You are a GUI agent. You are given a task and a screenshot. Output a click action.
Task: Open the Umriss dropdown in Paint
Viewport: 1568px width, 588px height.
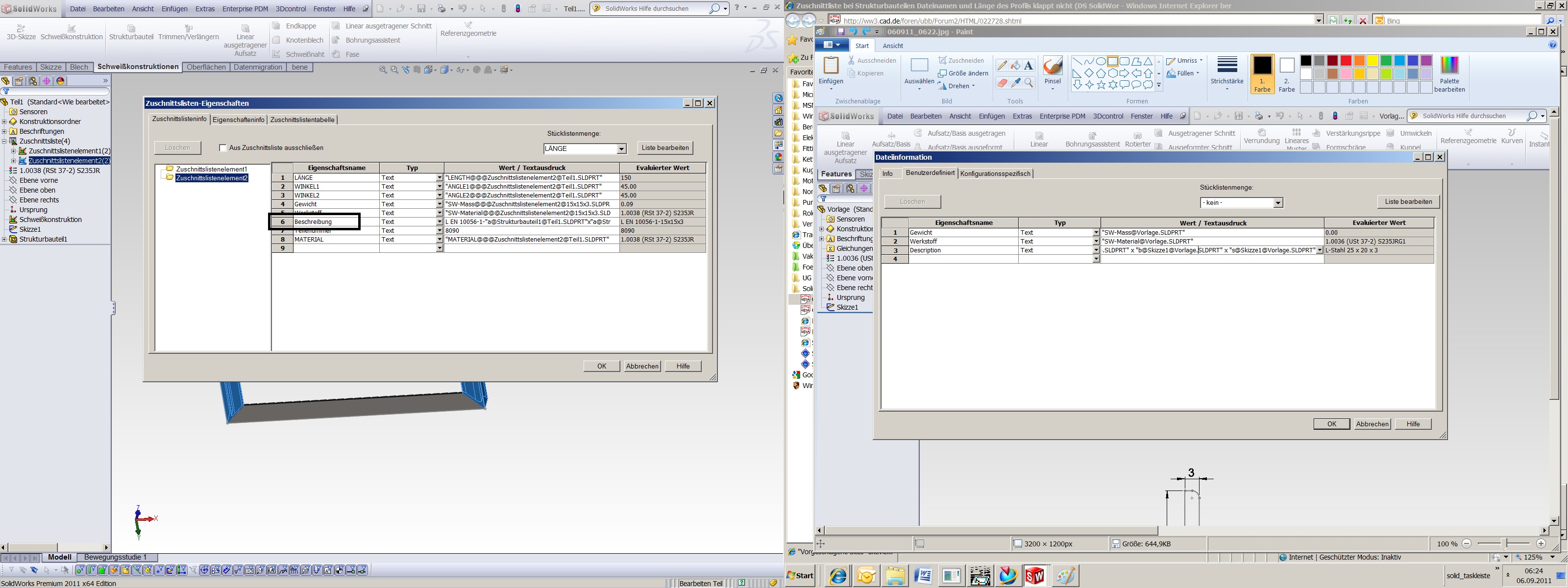point(1184,61)
